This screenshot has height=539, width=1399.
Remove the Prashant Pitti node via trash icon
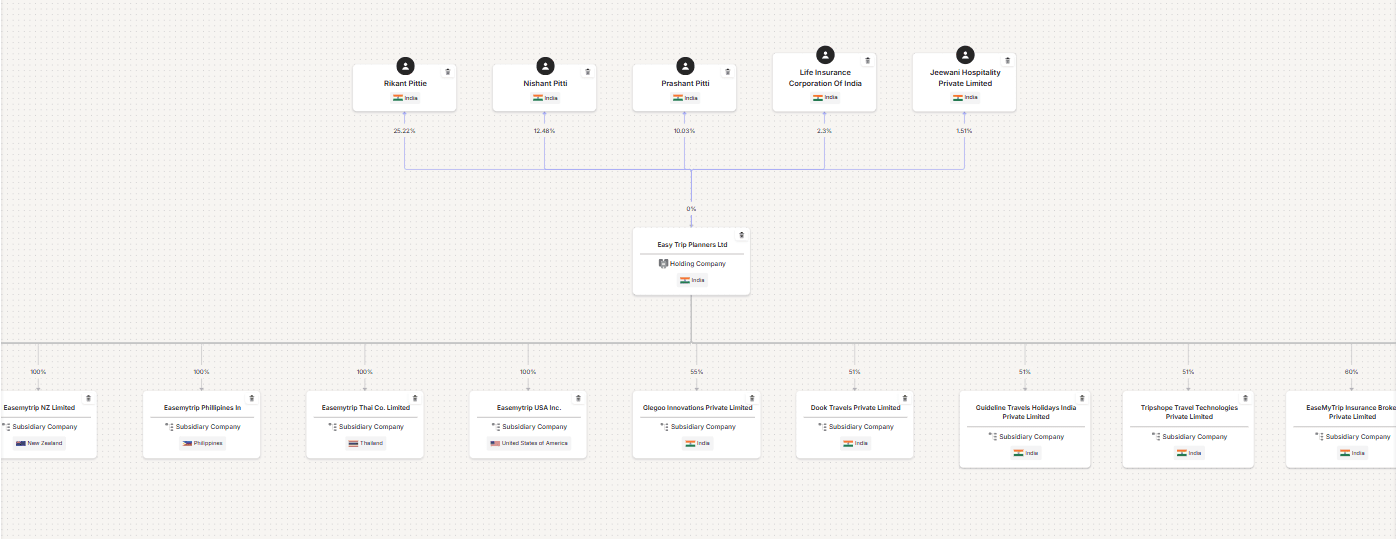click(728, 71)
